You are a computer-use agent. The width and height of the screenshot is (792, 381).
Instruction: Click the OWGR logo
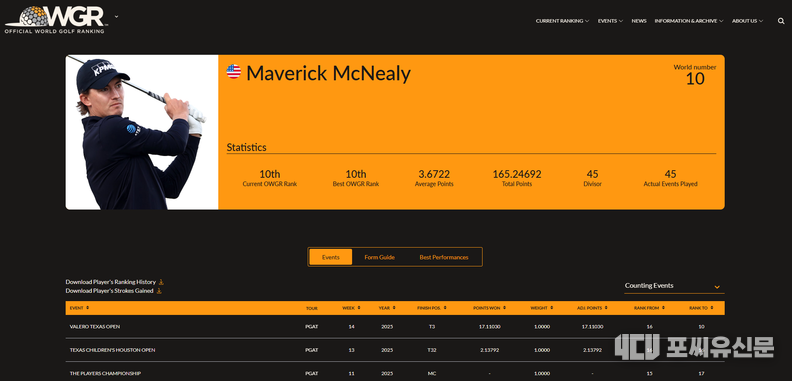click(x=55, y=20)
